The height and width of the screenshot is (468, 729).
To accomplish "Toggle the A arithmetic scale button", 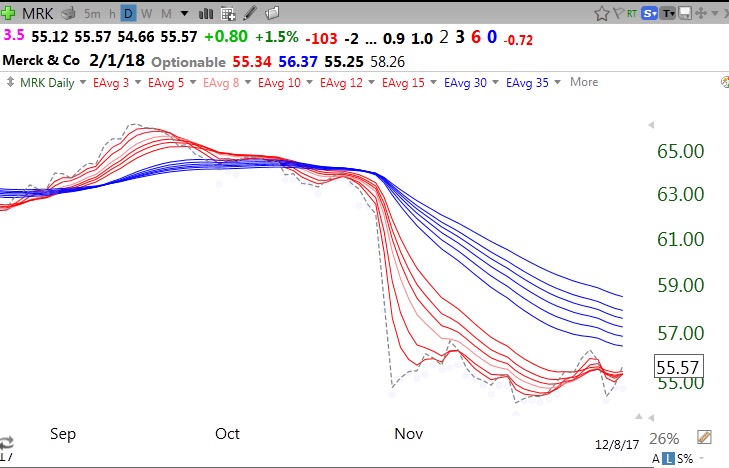I will (655, 458).
